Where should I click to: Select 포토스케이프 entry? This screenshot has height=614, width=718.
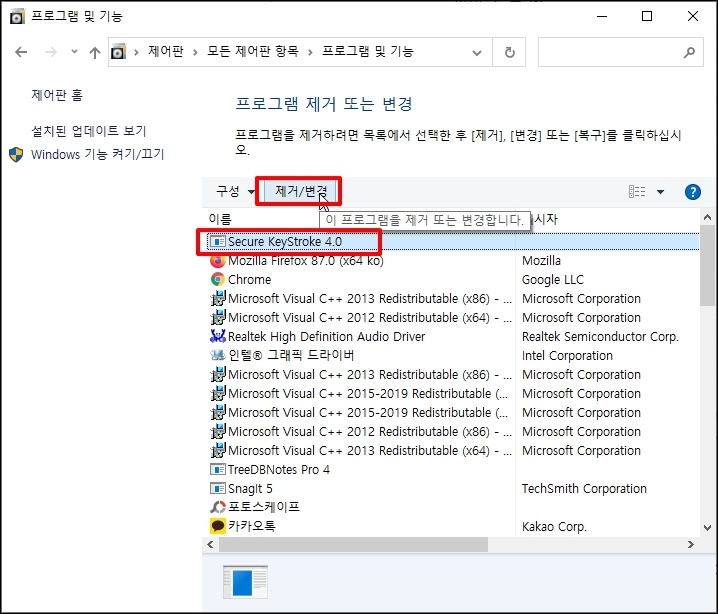[x=264, y=507]
